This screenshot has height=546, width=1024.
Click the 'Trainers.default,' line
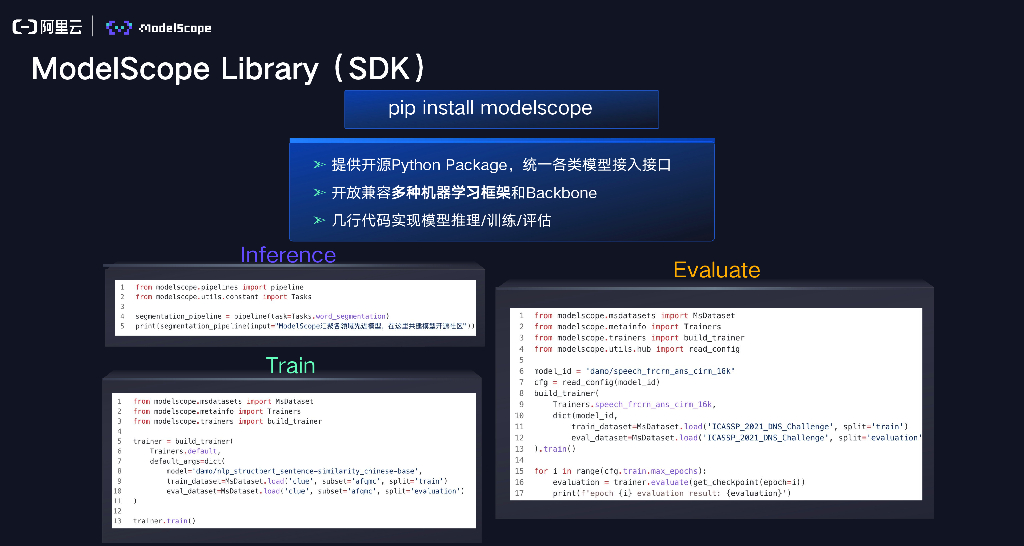pyautogui.click(x=185, y=451)
